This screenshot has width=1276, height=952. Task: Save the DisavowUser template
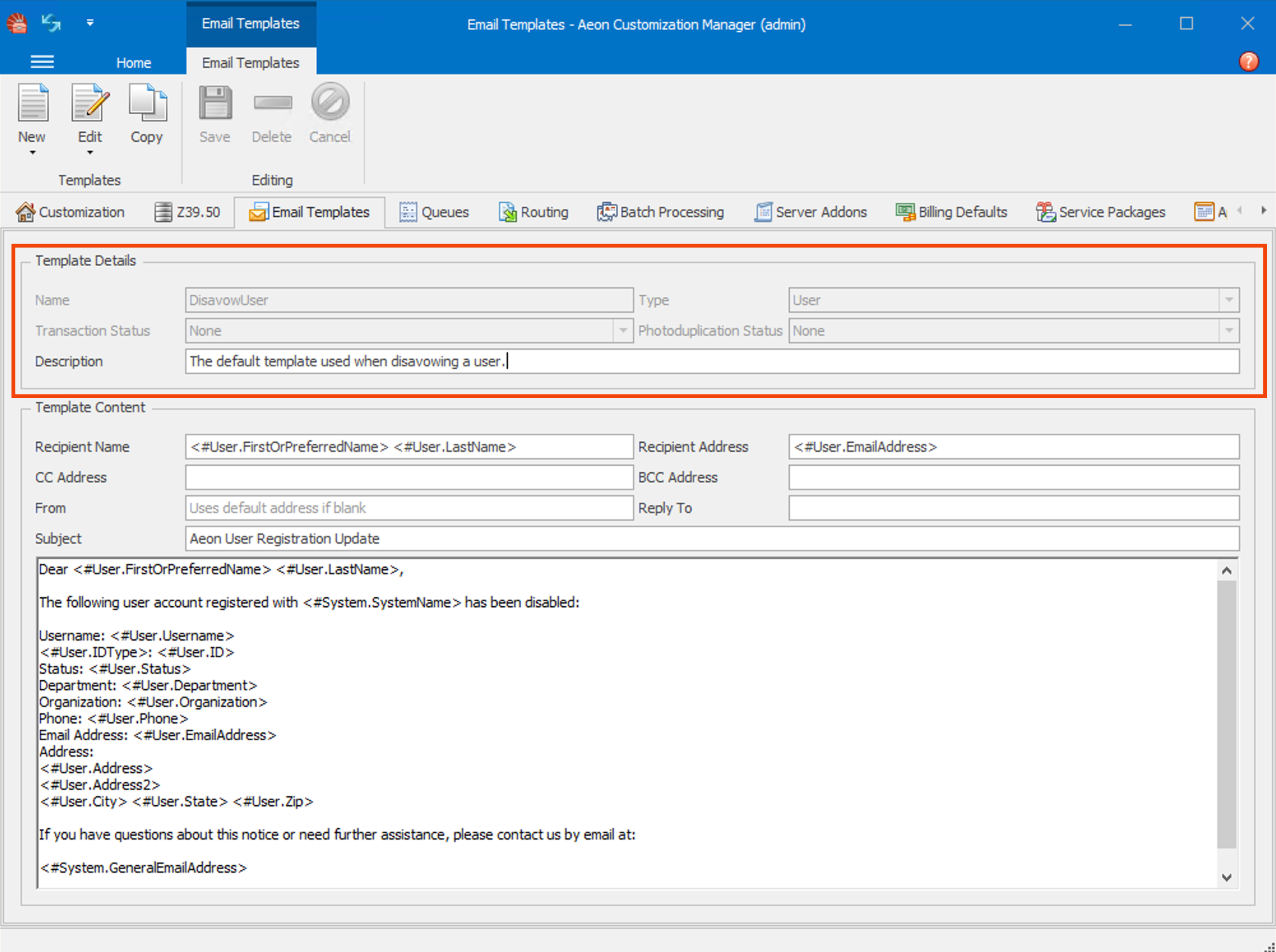(x=214, y=115)
